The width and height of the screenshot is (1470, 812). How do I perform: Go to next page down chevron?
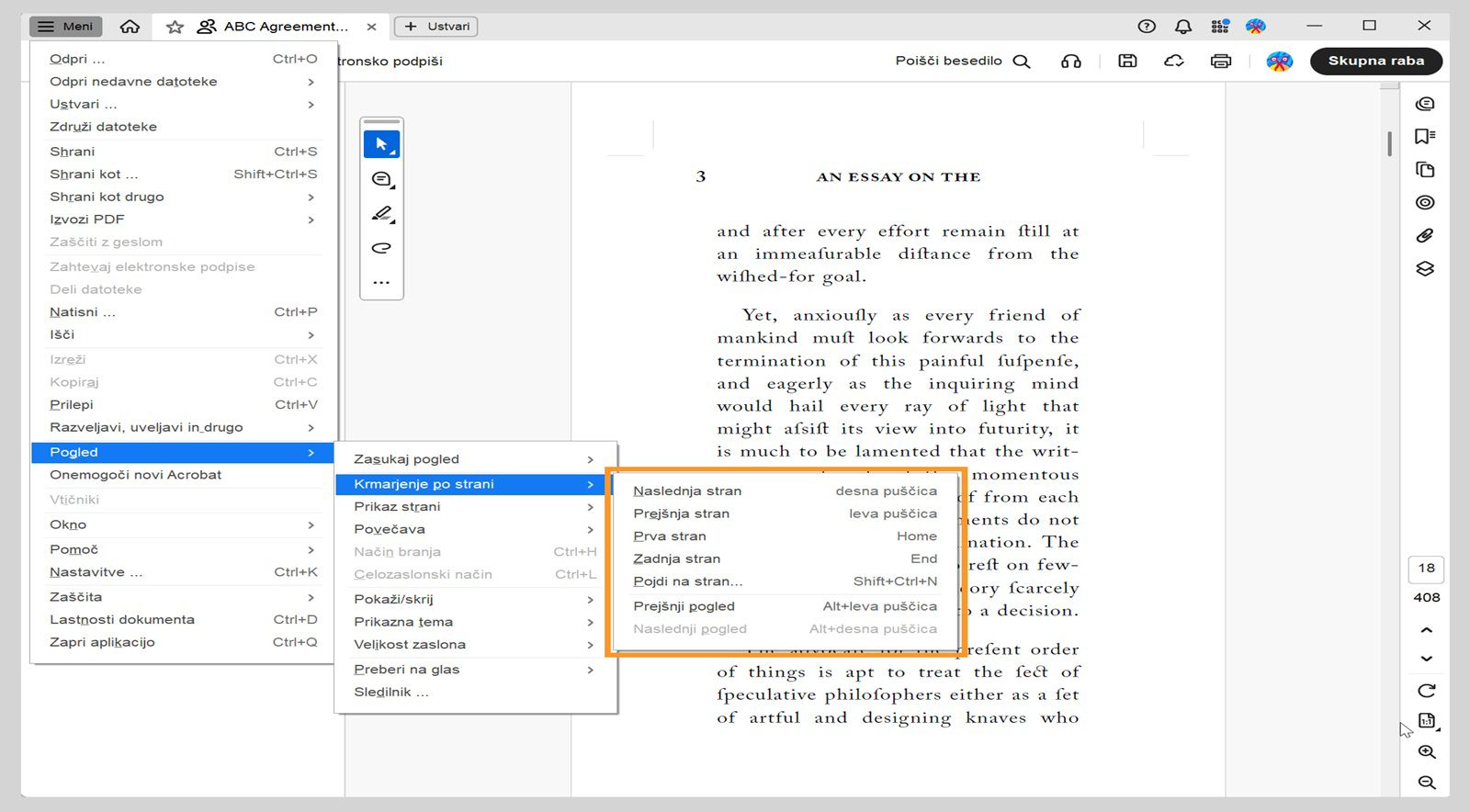[1426, 659]
